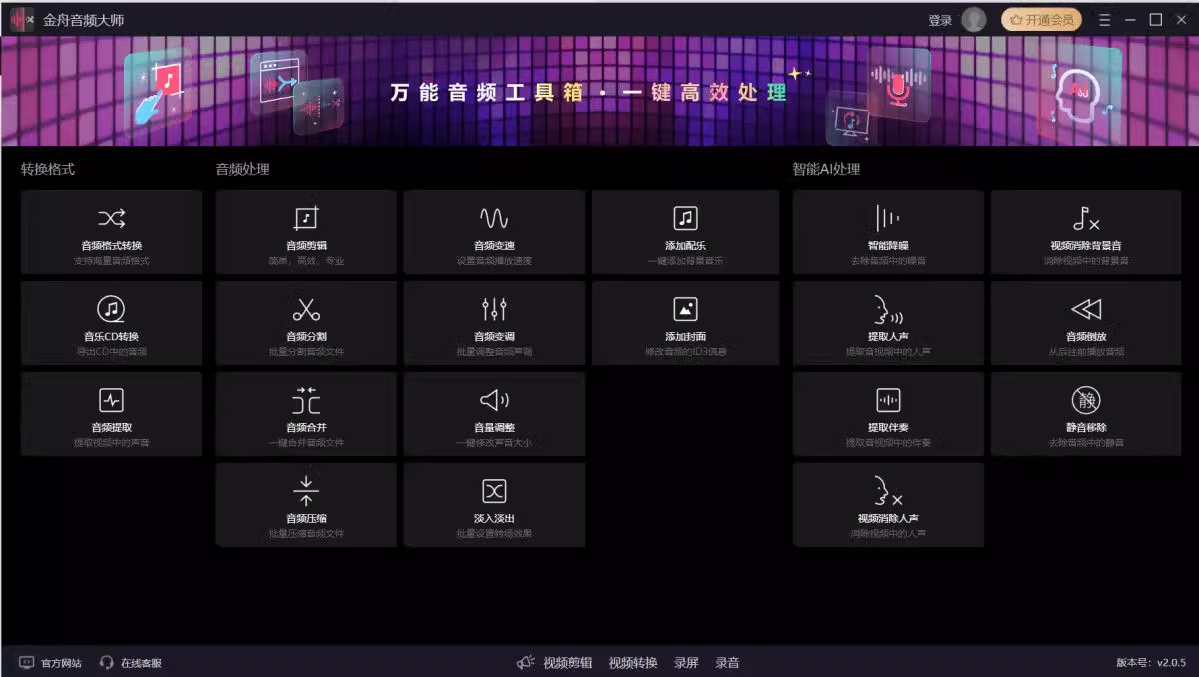The height and width of the screenshot is (677, 1199).
Task: Open the 提取人声 vocal extraction tool
Action: point(888,323)
